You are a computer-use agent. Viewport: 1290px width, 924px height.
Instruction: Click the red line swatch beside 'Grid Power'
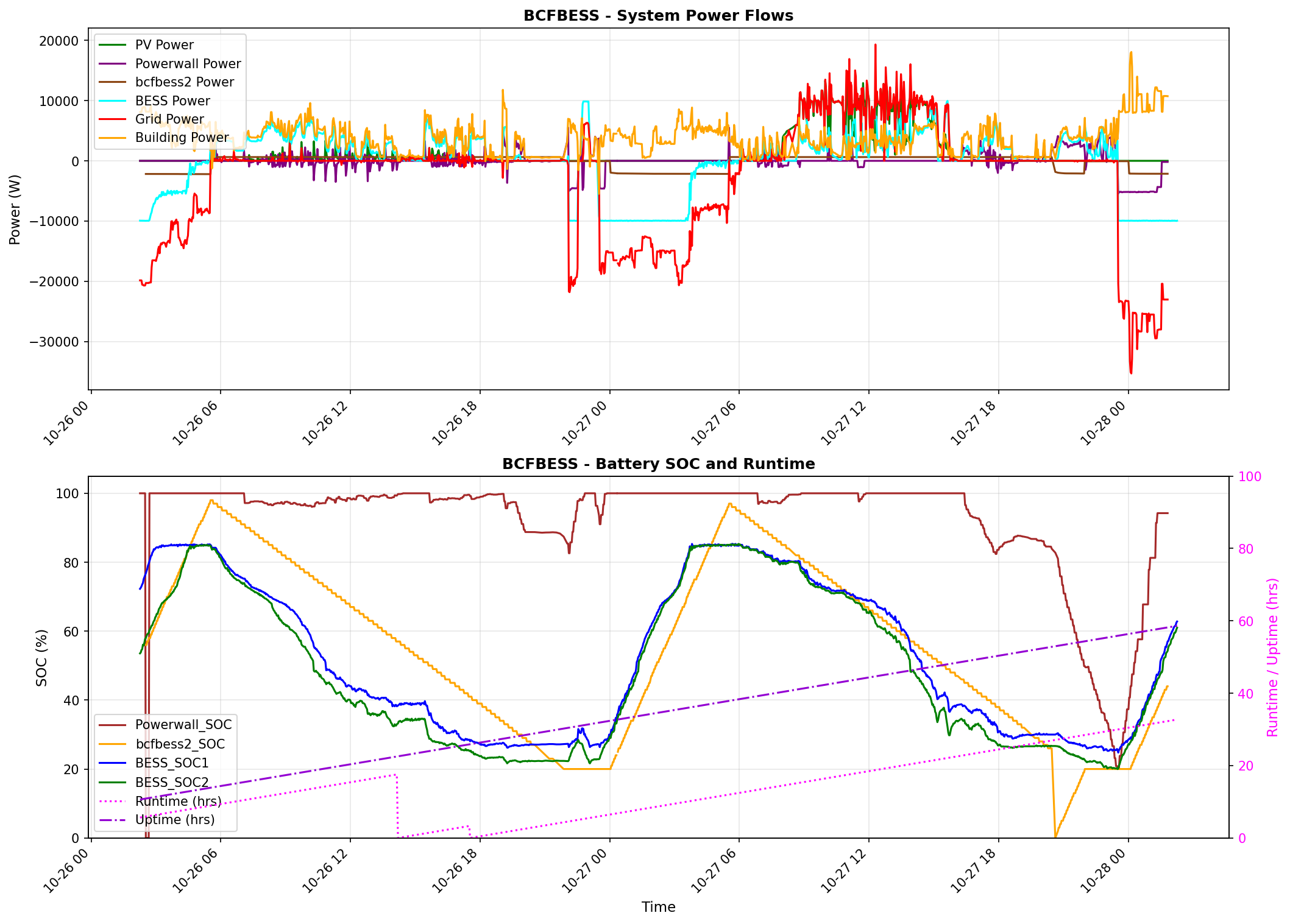click(x=113, y=119)
